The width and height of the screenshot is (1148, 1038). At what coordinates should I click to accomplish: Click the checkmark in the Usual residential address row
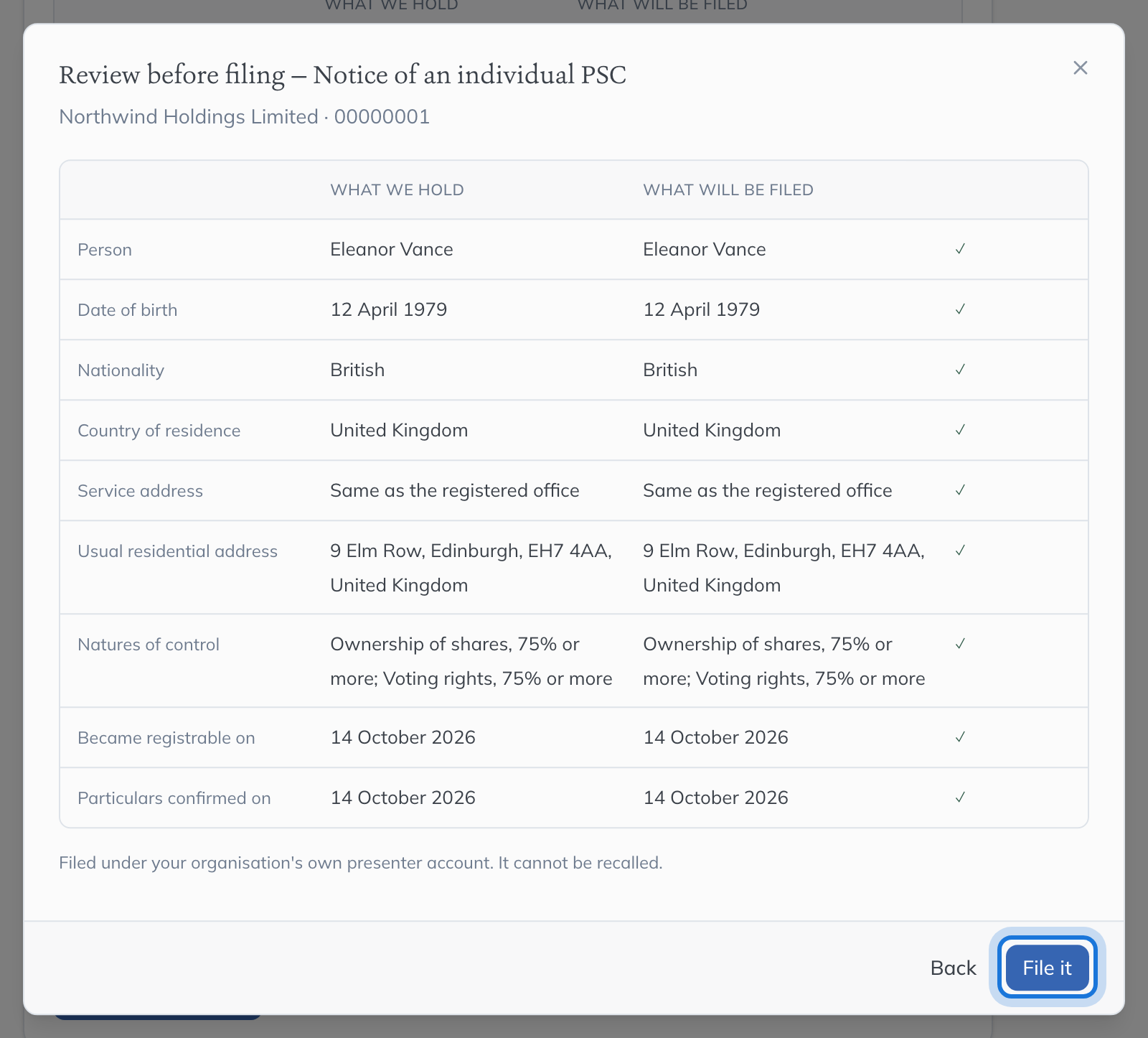point(960,551)
